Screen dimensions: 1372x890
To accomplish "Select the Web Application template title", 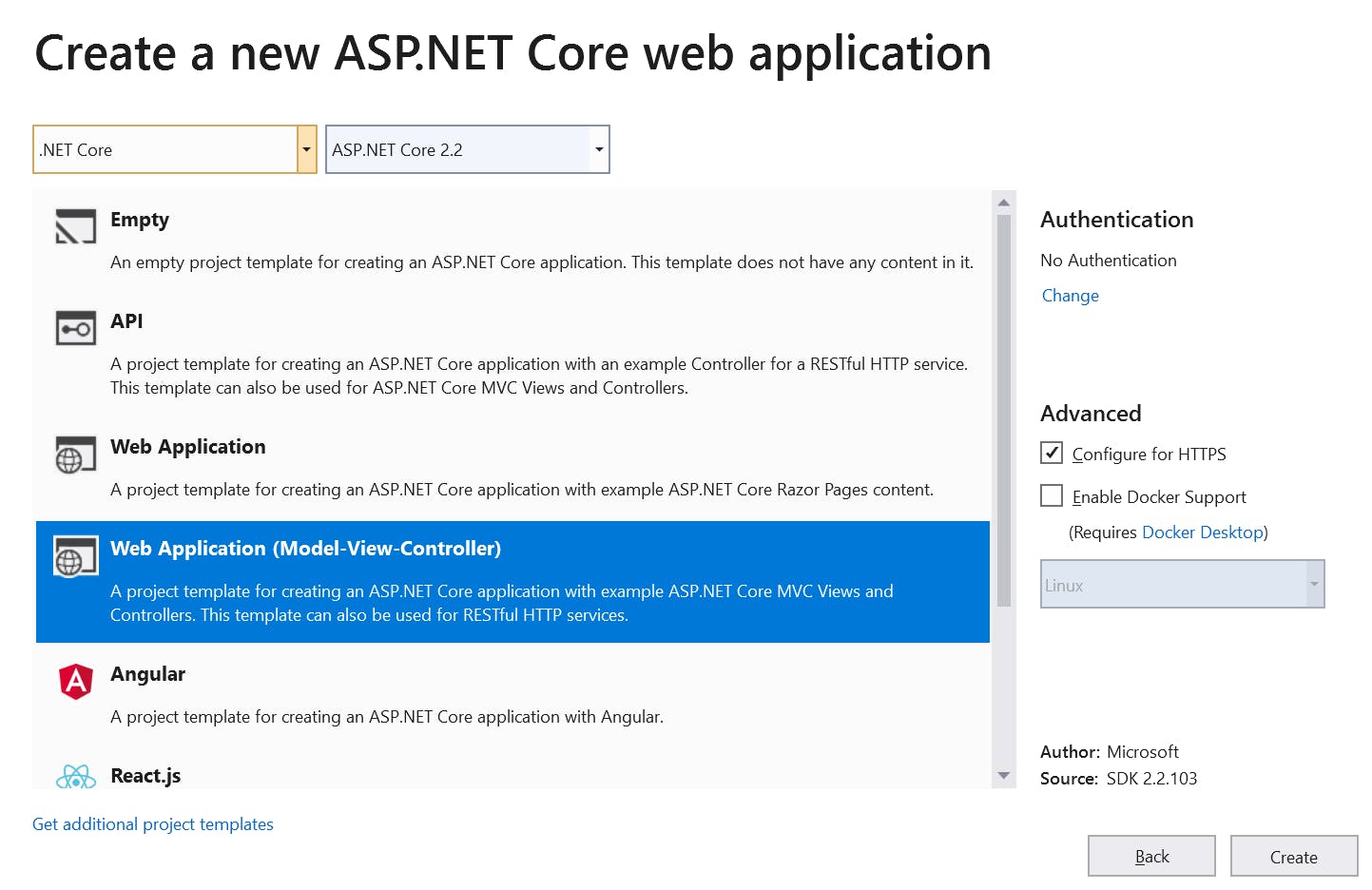I will click(x=188, y=447).
